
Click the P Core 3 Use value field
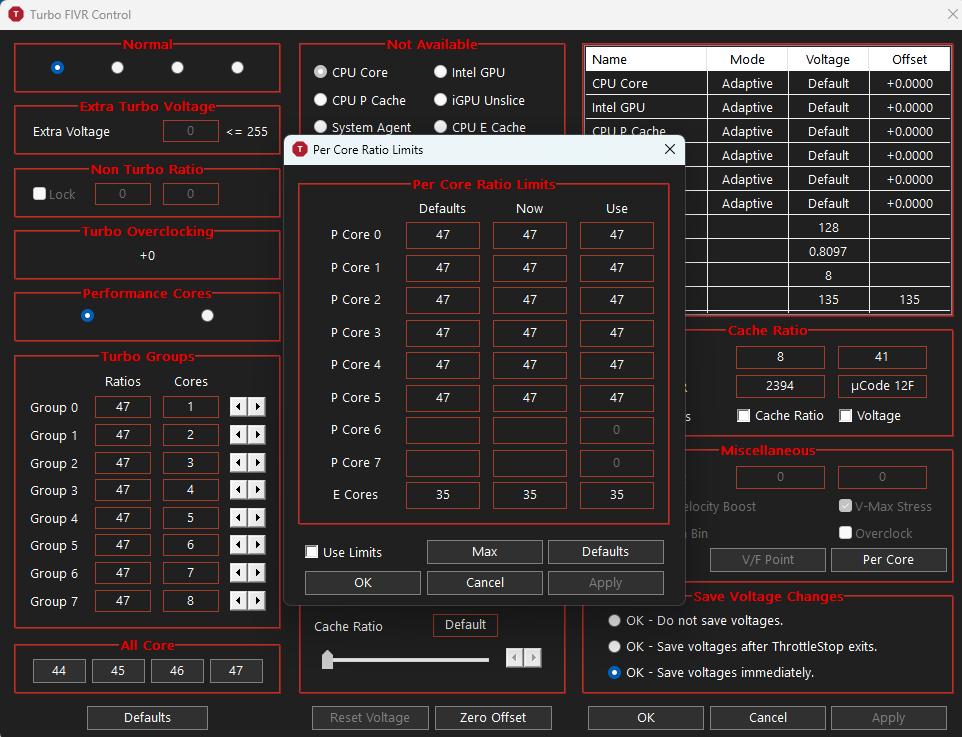[x=617, y=333]
